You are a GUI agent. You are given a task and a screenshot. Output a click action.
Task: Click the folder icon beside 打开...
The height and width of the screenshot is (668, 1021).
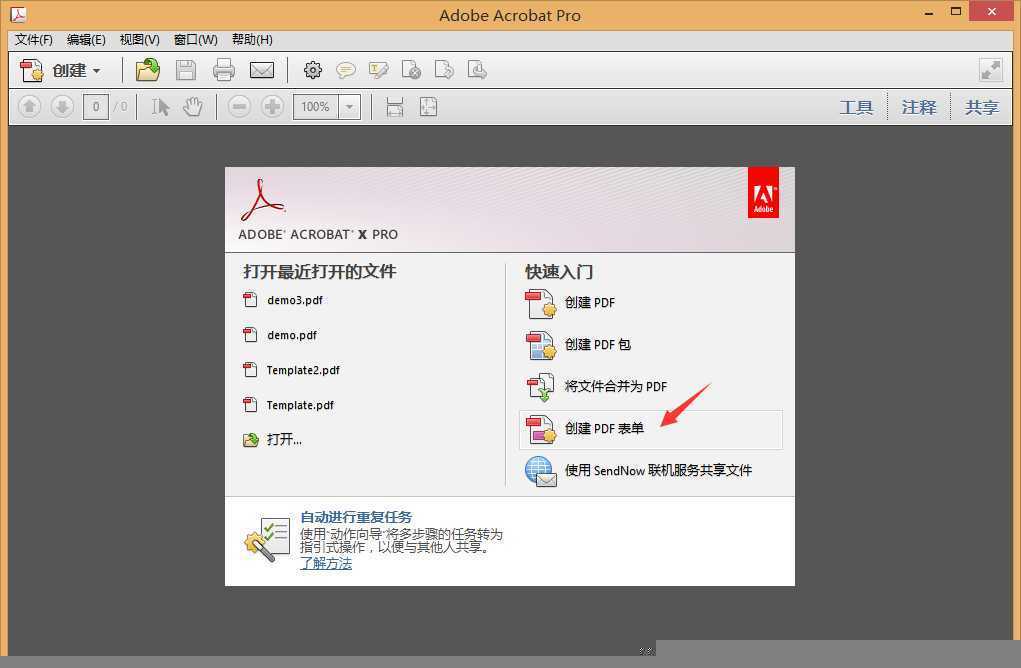(x=251, y=440)
